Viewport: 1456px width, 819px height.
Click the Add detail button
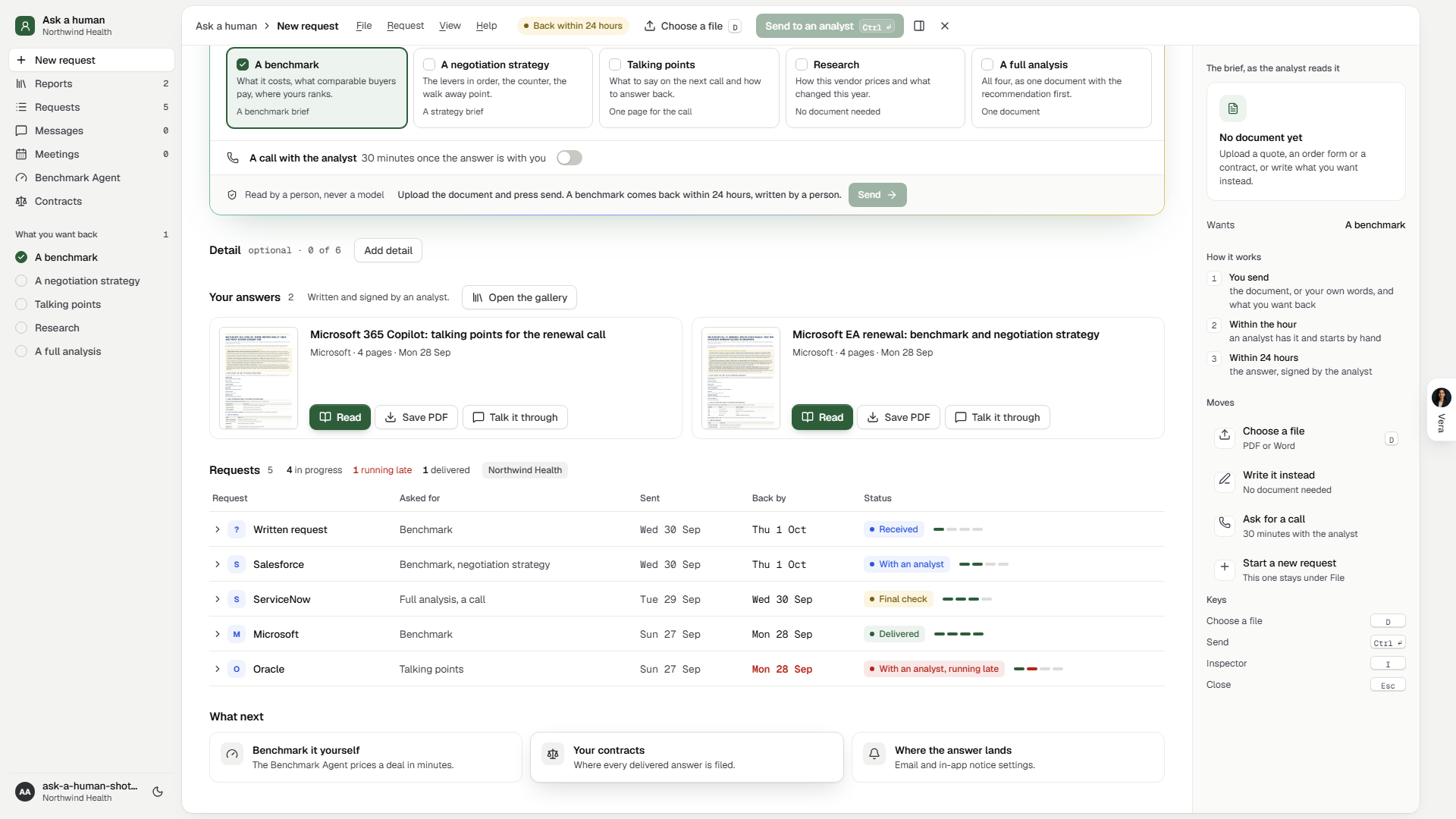(388, 250)
